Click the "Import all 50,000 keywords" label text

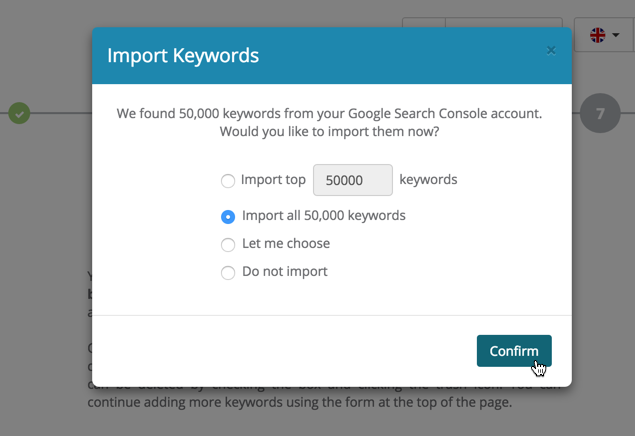click(323, 215)
